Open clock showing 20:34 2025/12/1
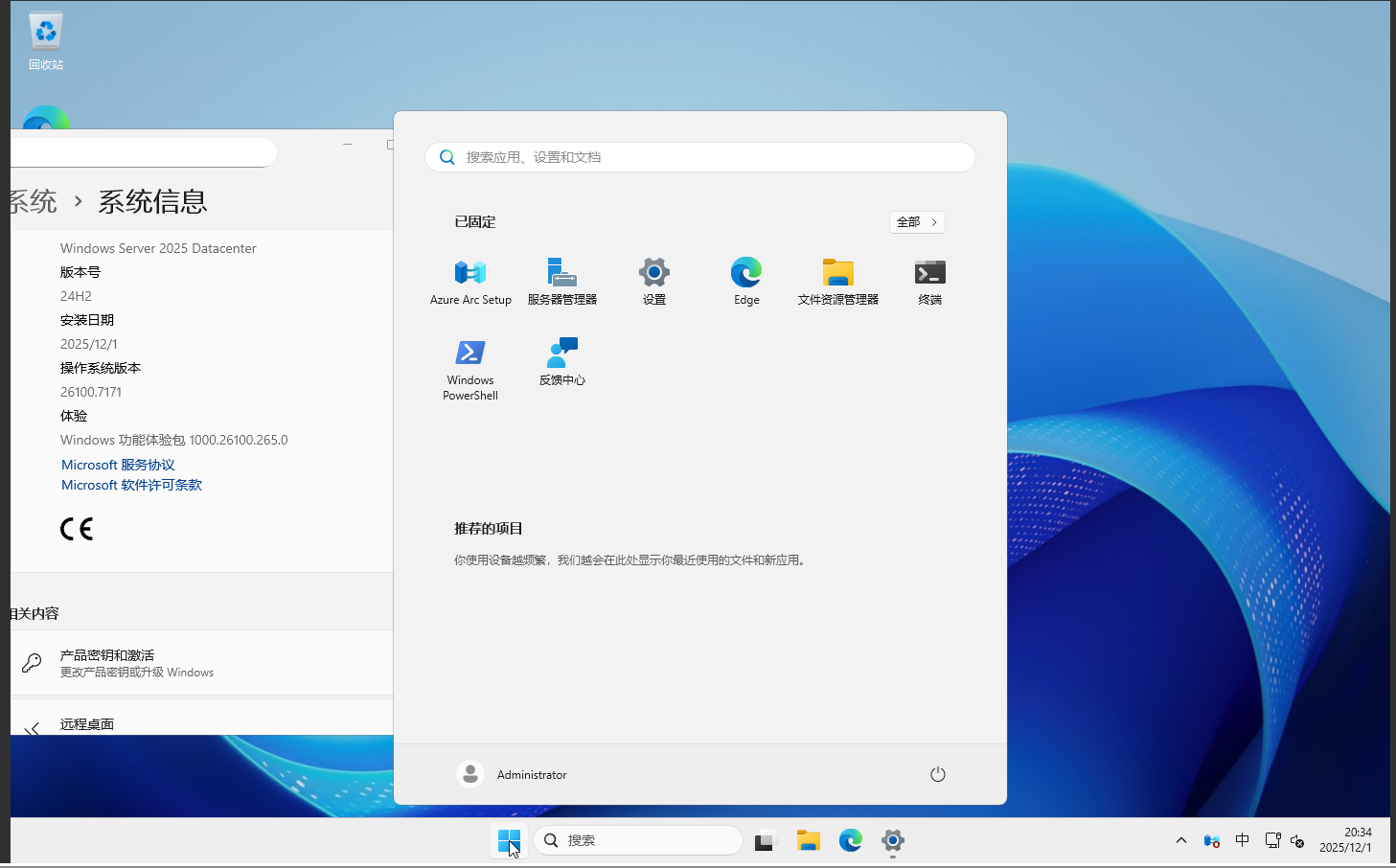The image size is (1396, 868). click(x=1345, y=840)
